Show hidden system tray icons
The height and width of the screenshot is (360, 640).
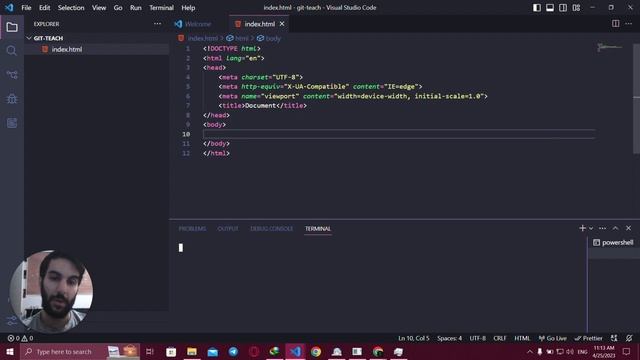(530, 351)
